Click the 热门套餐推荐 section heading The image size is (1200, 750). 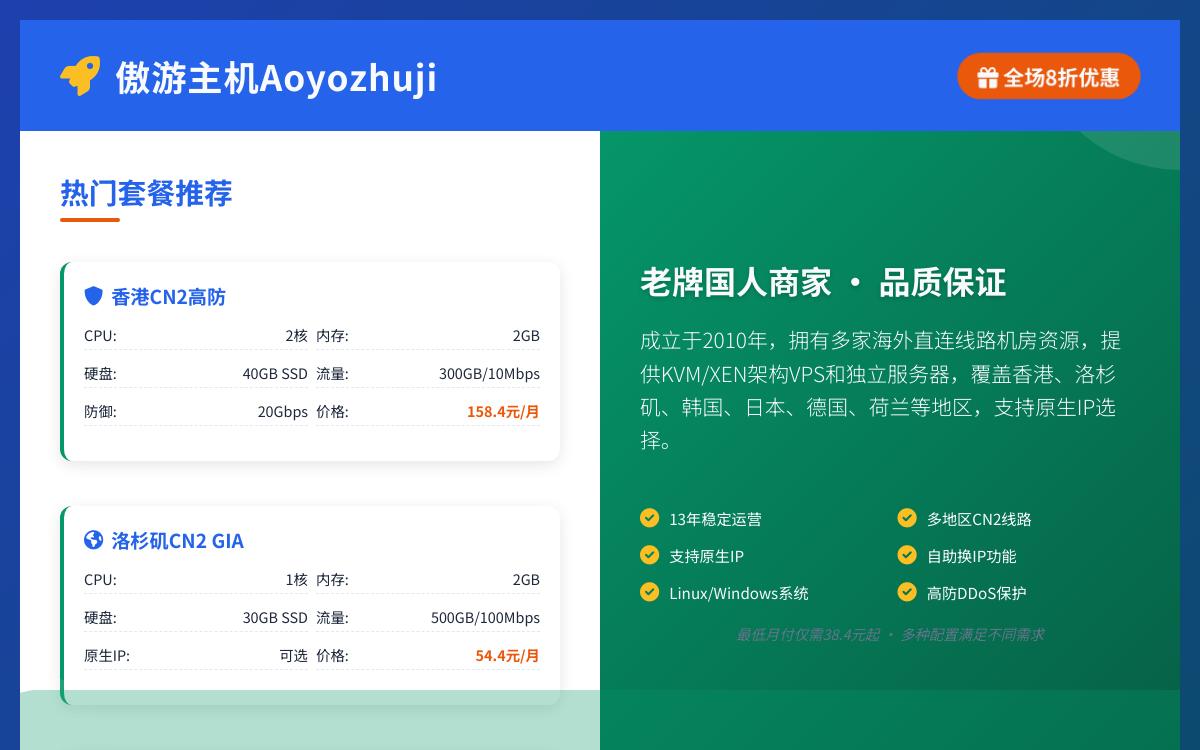coord(146,193)
